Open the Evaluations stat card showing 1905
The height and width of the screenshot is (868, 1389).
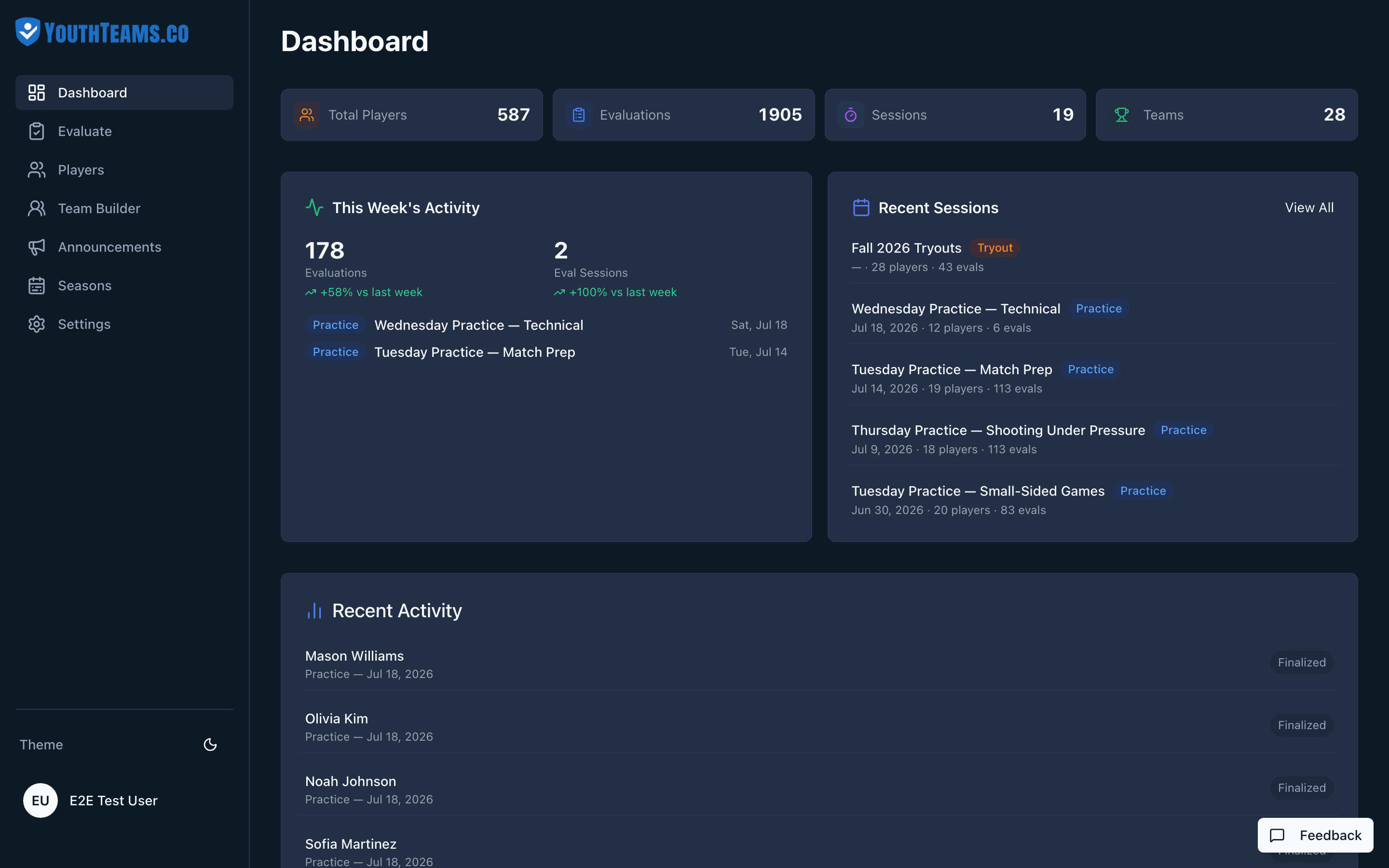tap(683, 115)
